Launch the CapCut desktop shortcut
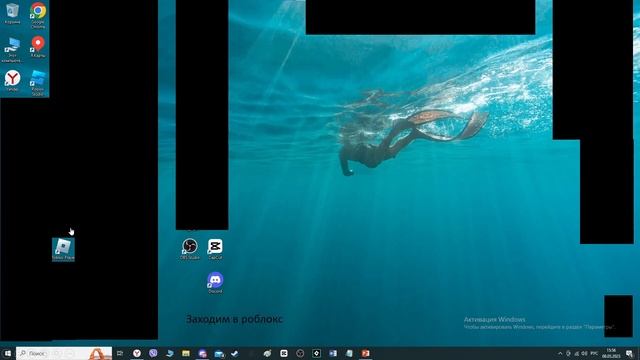640x360 pixels. pos(215,249)
